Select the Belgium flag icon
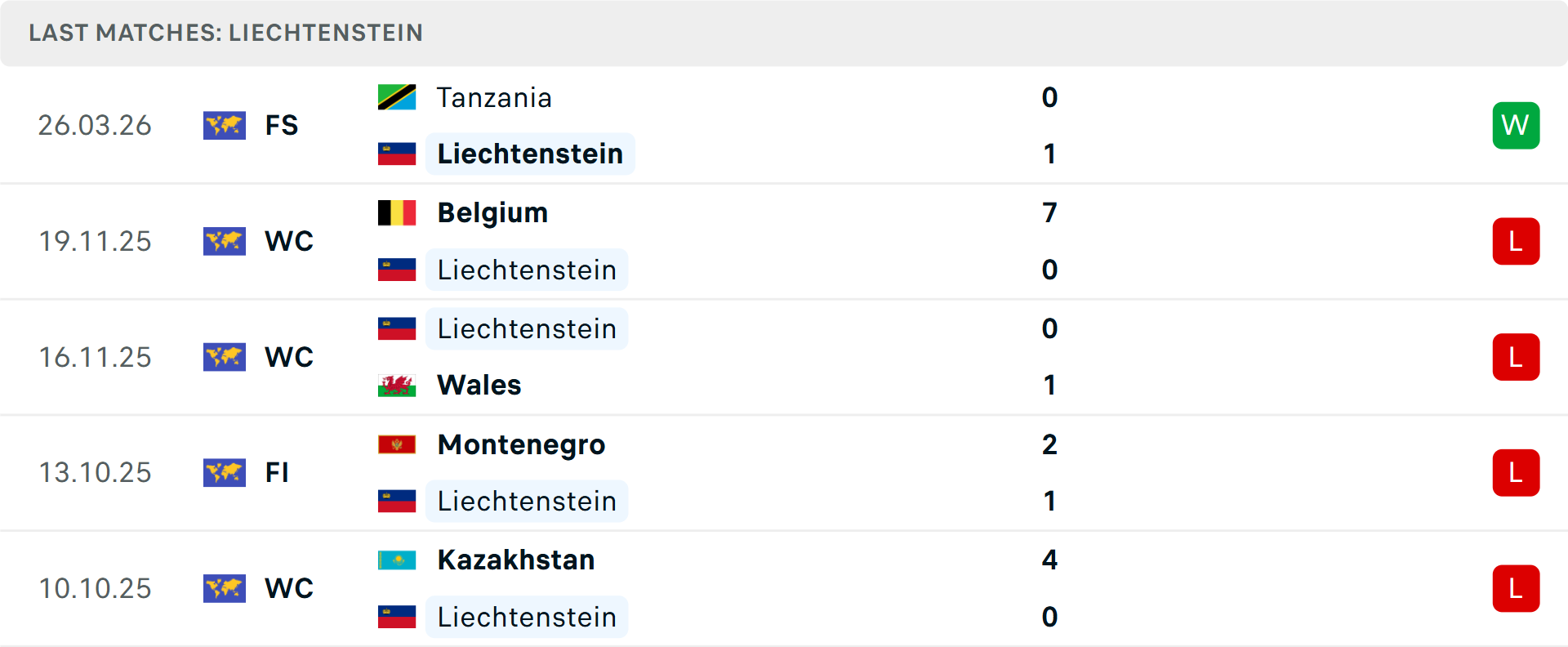1568x647 pixels. (398, 212)
